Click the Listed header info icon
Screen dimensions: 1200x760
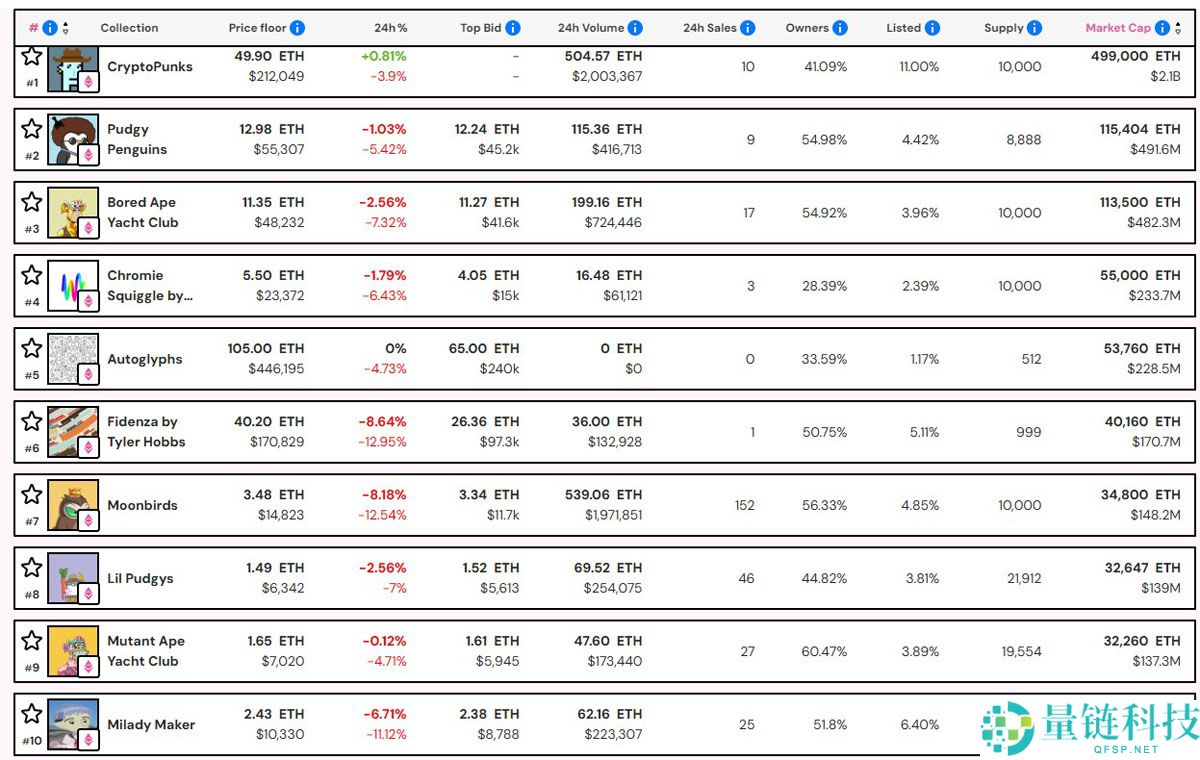[931, 28]
